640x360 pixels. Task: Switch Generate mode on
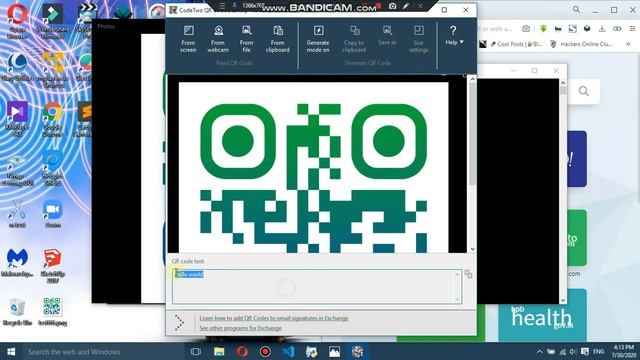[318, 39]
